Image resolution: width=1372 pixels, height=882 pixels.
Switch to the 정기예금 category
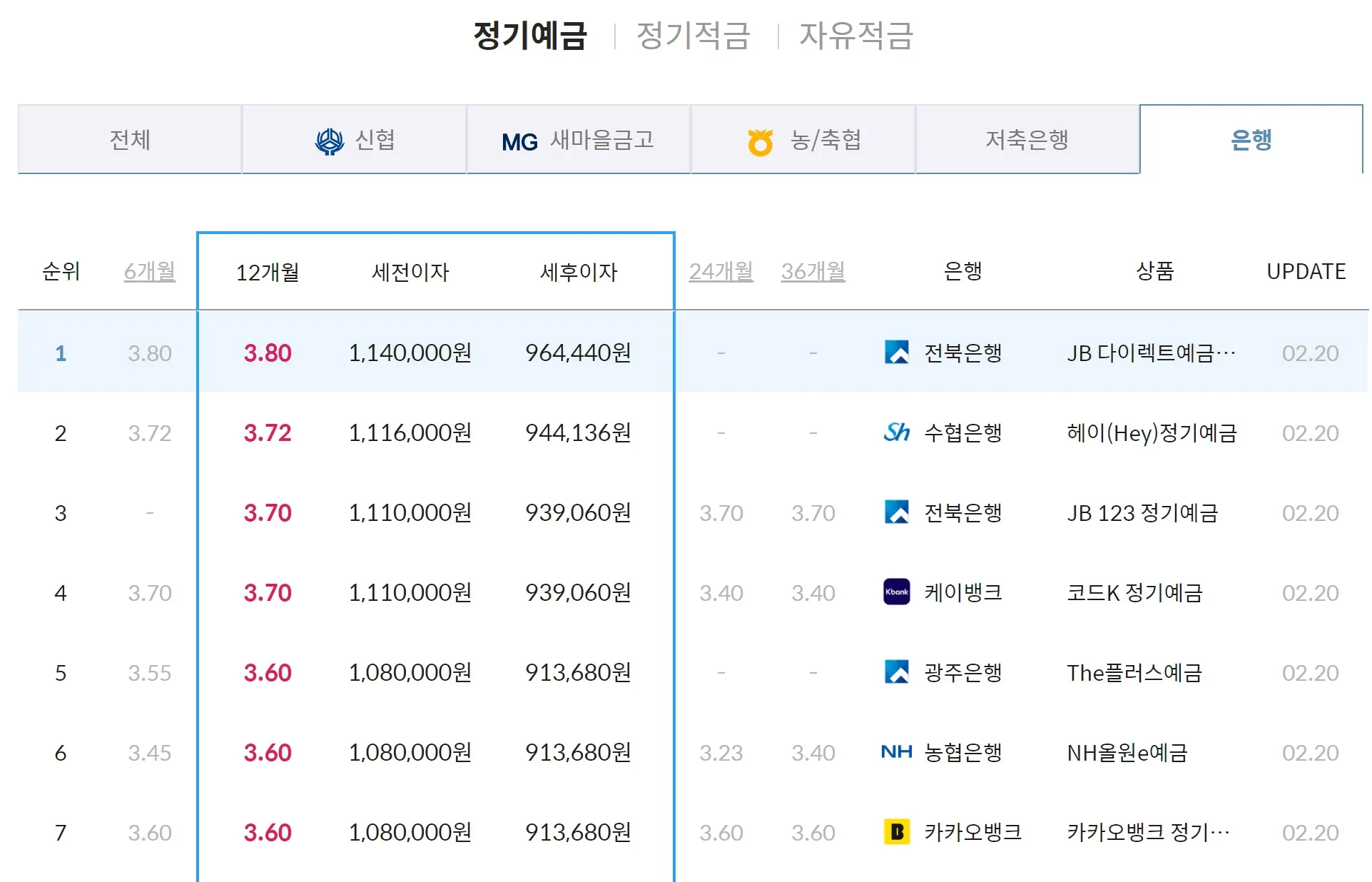(x=530, y=35)
